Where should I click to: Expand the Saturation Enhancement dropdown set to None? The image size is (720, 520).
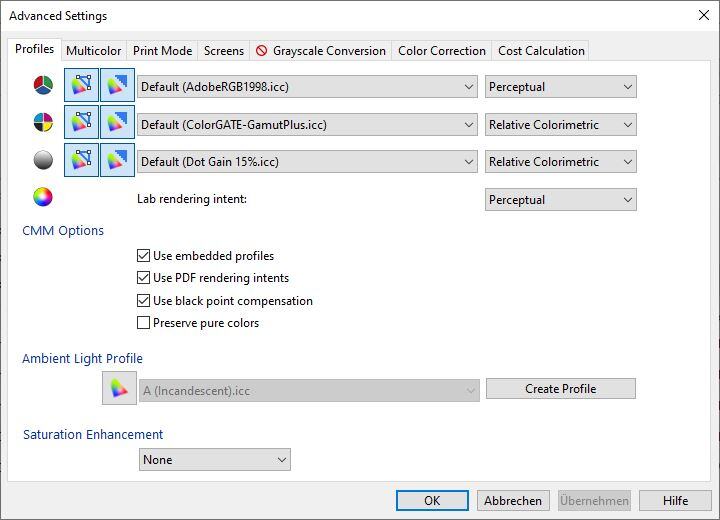(x=214, y=460)
